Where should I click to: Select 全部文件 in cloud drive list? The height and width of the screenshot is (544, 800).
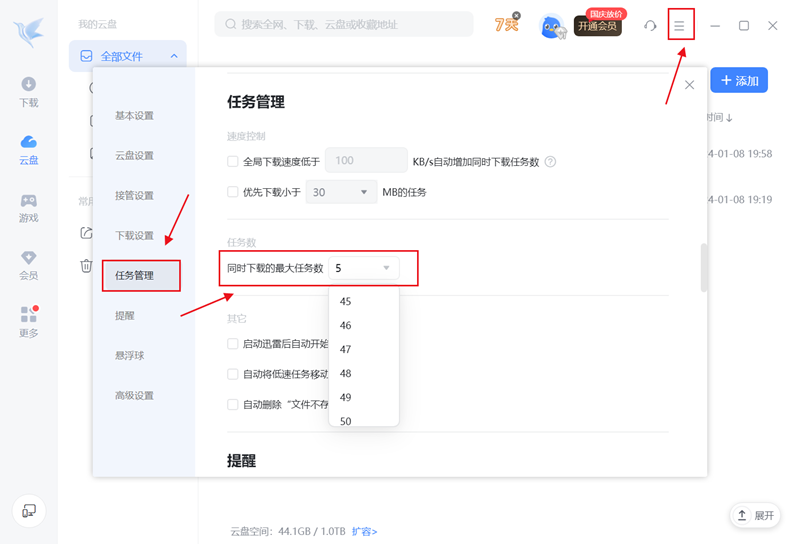point(128,56)
